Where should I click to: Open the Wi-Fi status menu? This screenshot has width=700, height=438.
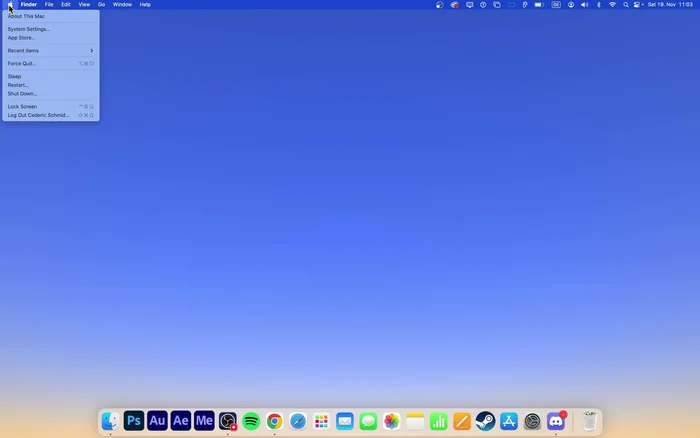(x=613, y=4)
